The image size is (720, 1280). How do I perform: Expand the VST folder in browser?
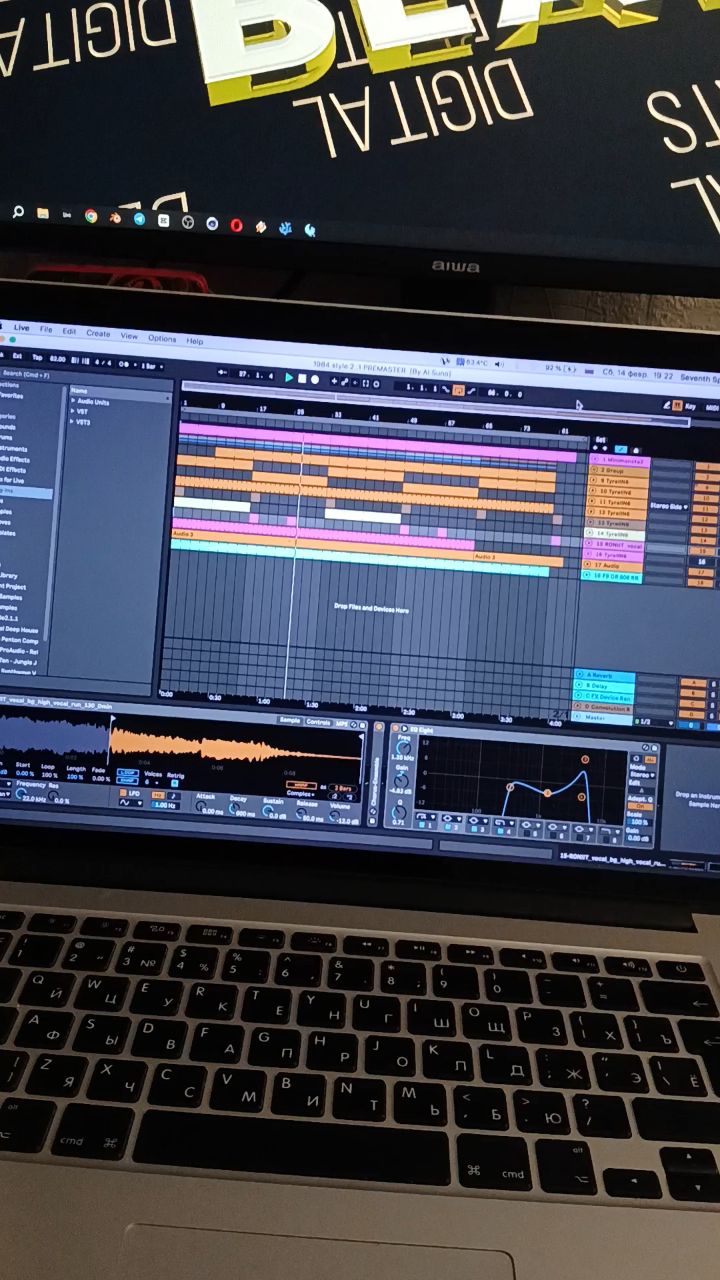pyautogui.click(x=73, y=412)
